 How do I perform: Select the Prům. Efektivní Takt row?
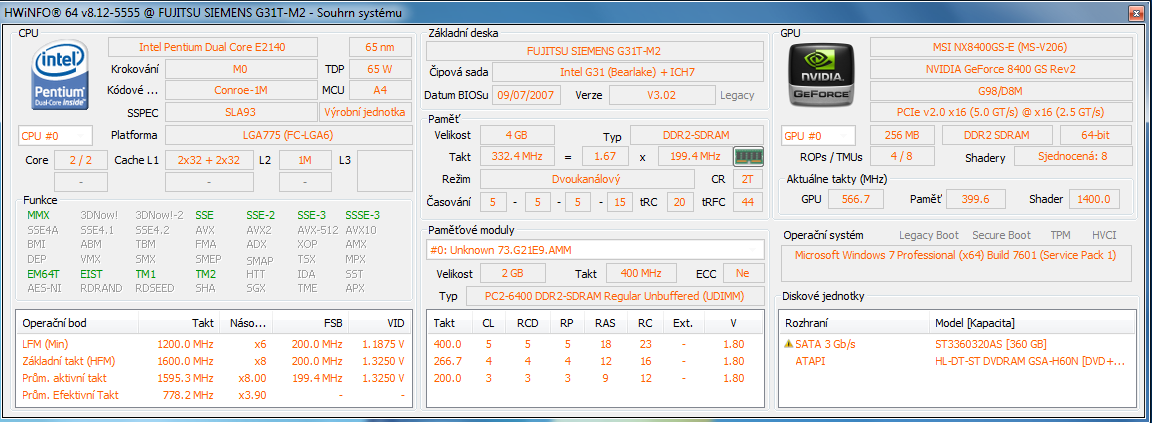(x=214, y=395)
